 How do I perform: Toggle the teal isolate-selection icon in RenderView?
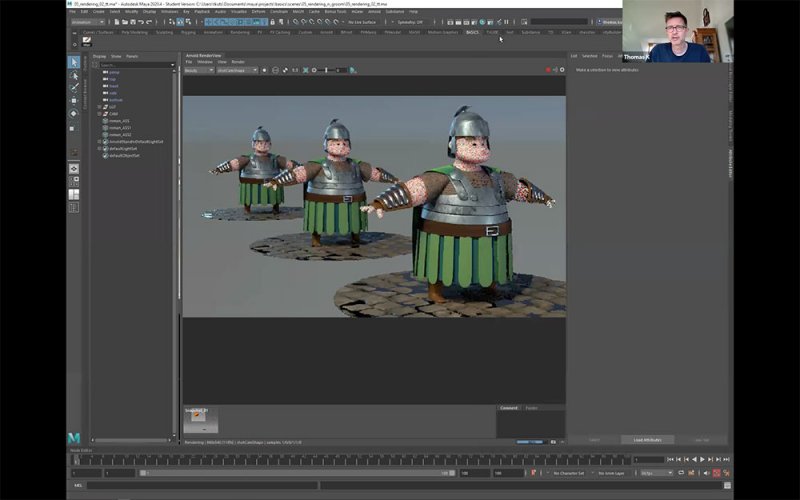(306, 70)
